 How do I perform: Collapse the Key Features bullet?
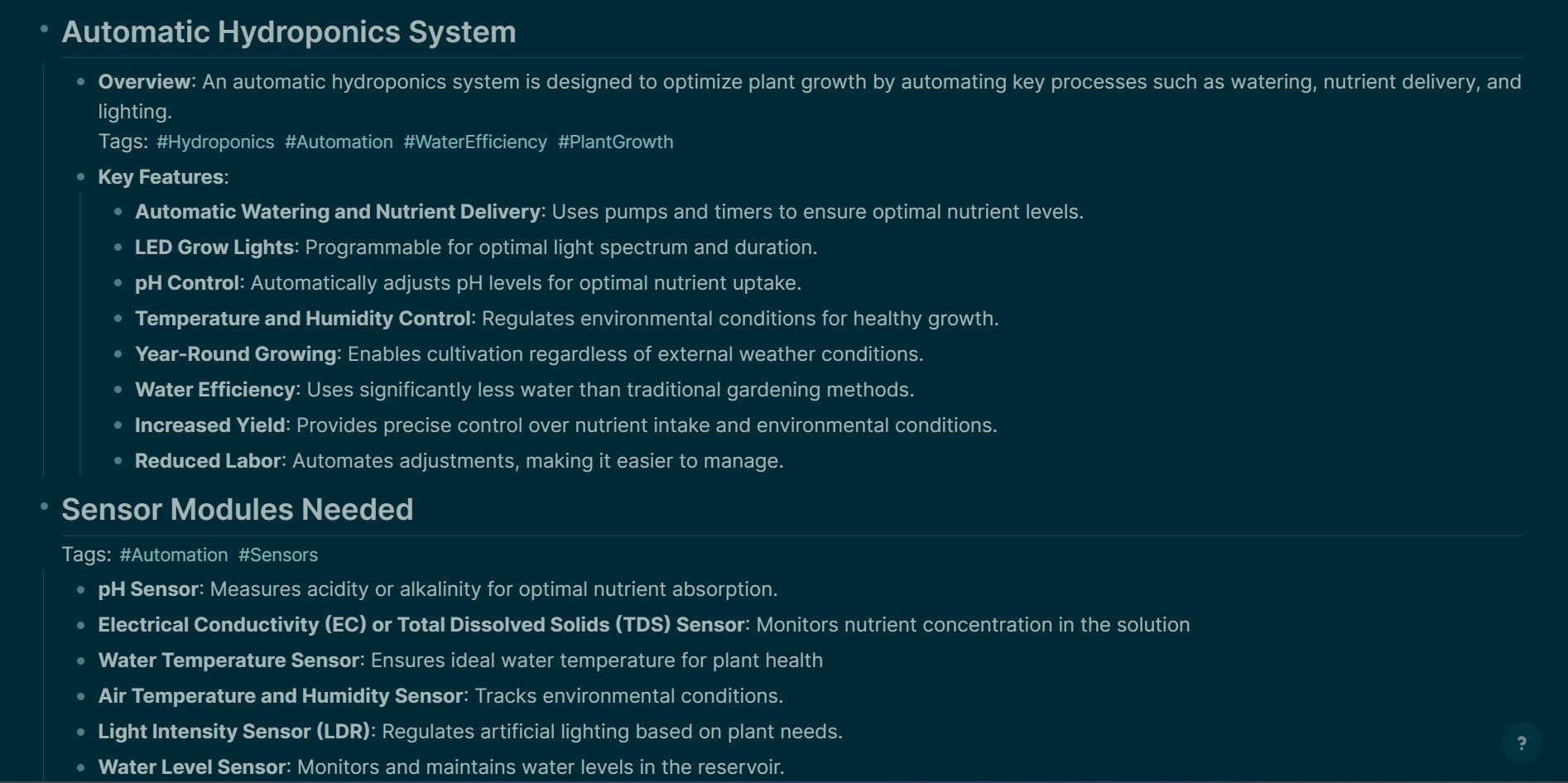pyautogui.click(x=80, y=176)
